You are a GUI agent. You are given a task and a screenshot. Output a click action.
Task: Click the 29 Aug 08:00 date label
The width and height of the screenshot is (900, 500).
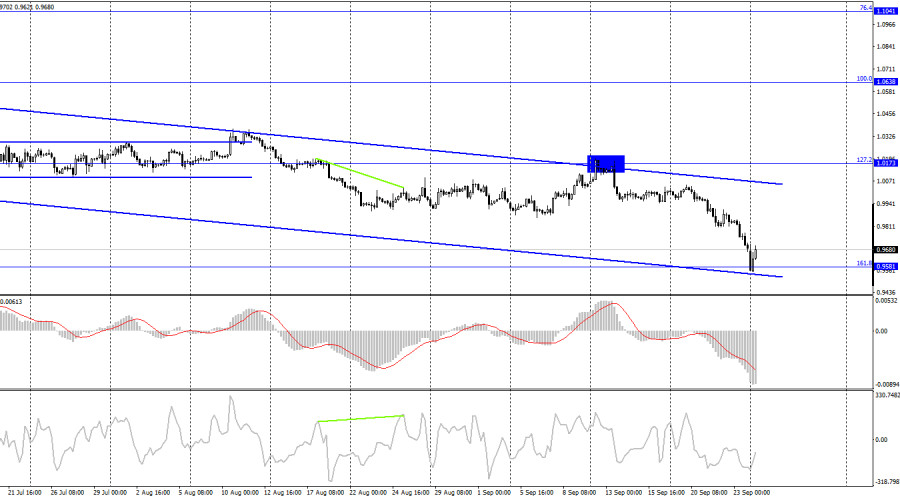[x=453, y=493]
